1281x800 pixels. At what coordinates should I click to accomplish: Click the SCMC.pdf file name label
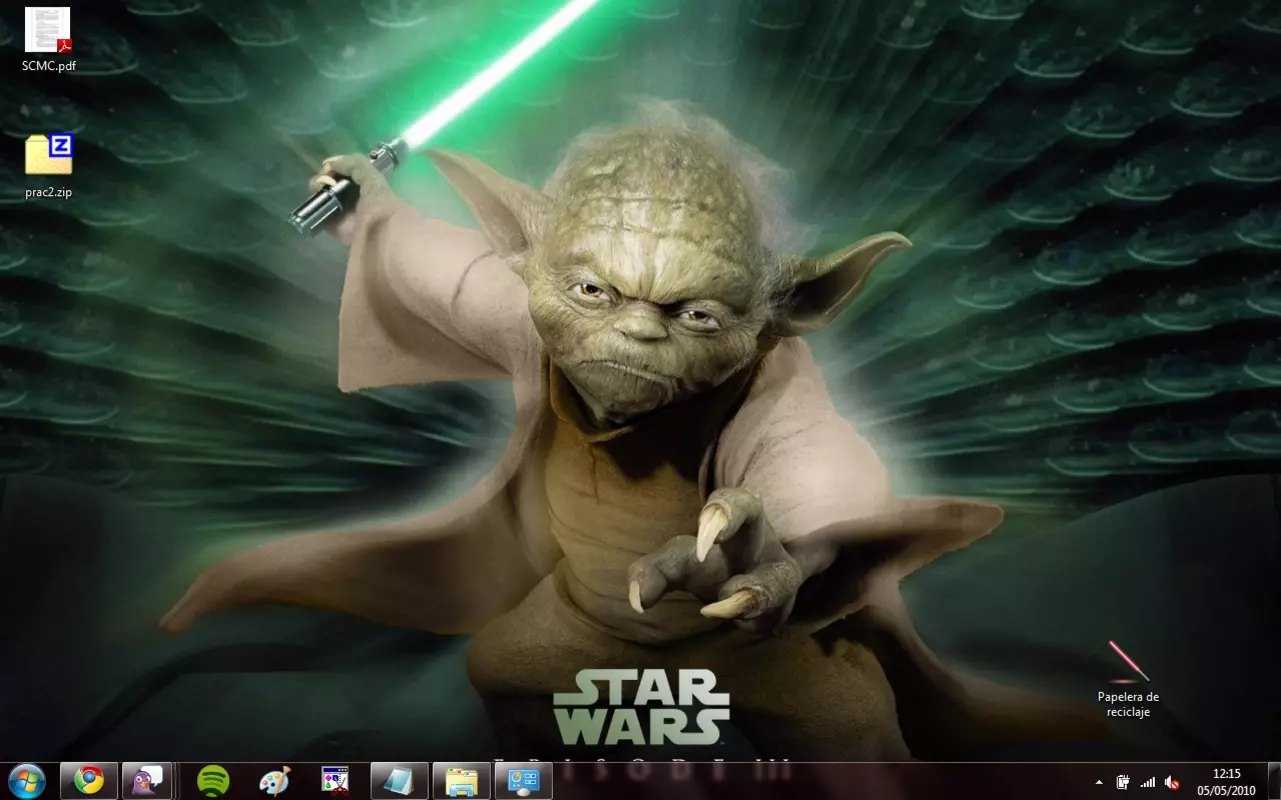point(48,66)
